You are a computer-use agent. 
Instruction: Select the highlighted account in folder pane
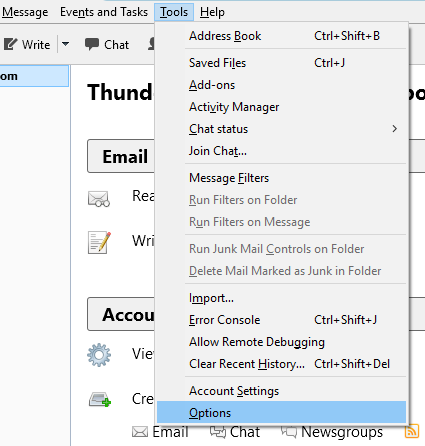(34, 76)
